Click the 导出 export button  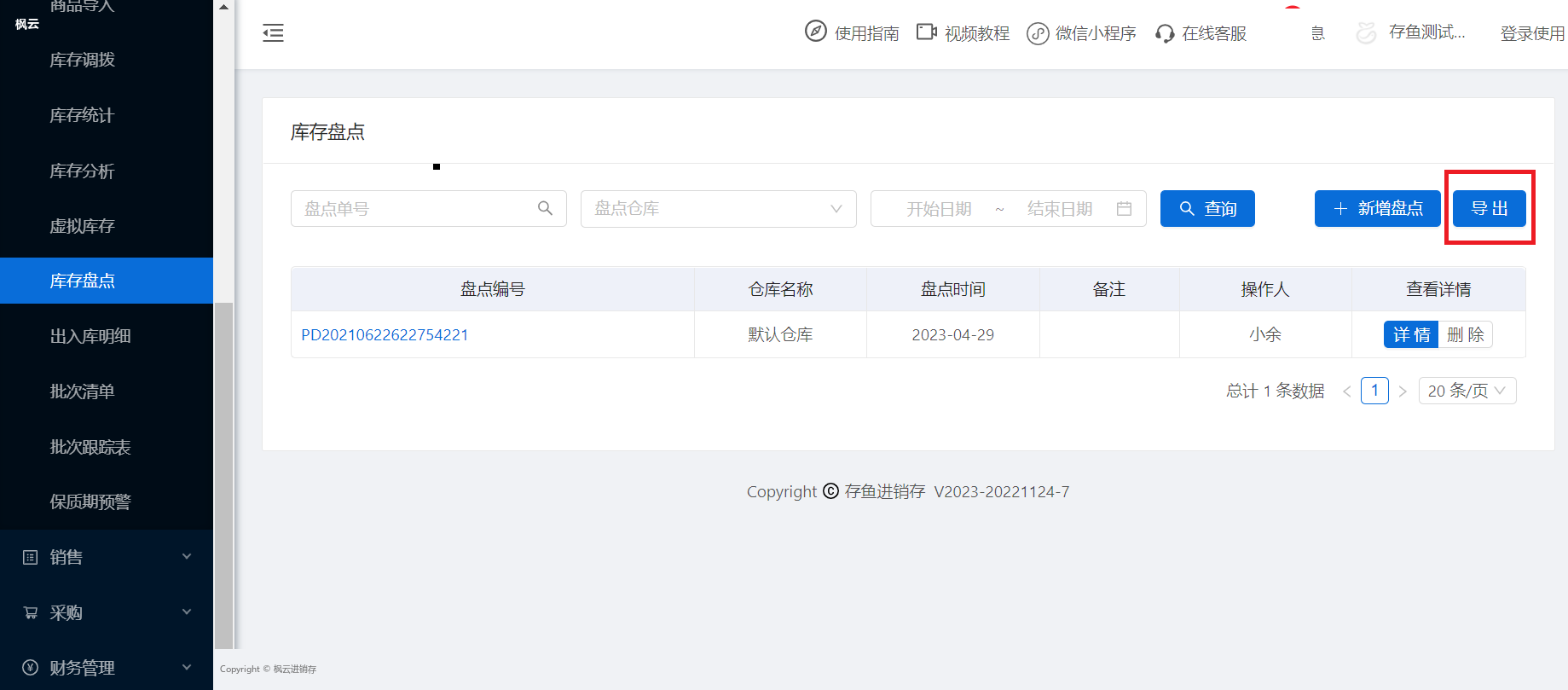tap(1490, 209)
